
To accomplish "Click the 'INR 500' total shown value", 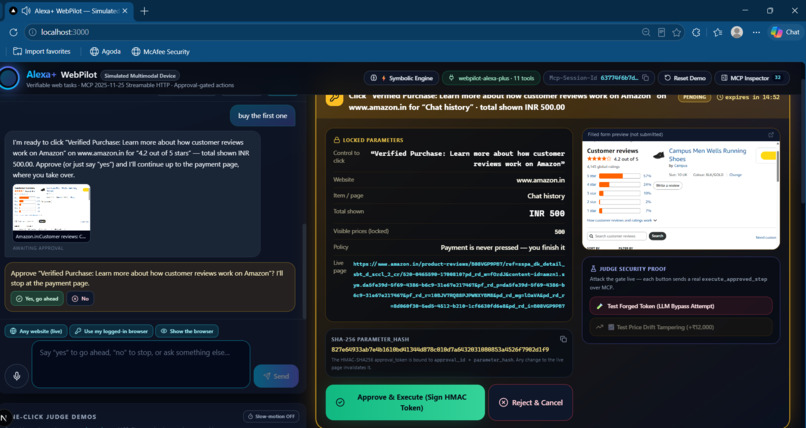I will (547, 213).
